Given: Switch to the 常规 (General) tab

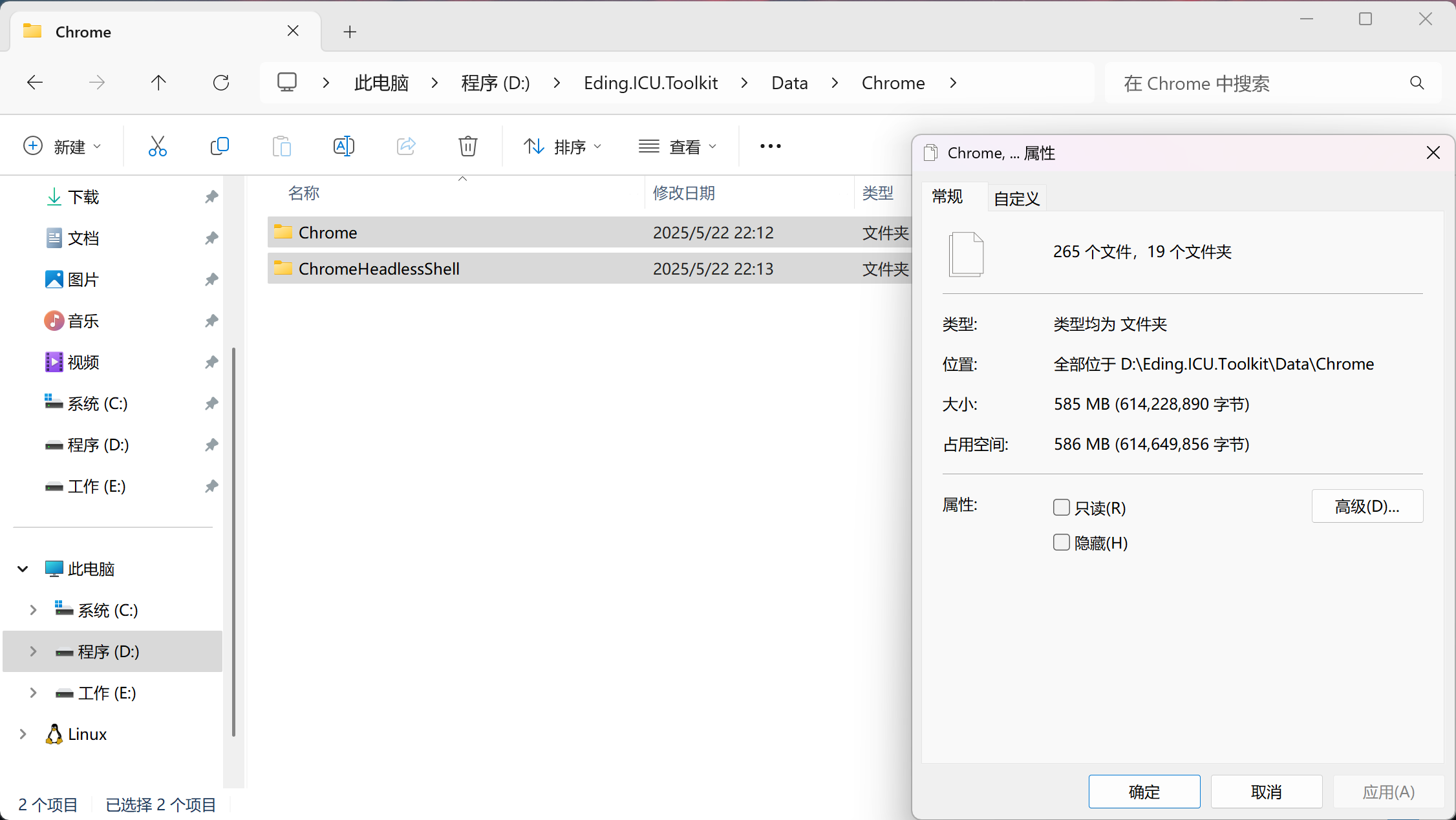Looking at the screenshot, I should point(947,196).
